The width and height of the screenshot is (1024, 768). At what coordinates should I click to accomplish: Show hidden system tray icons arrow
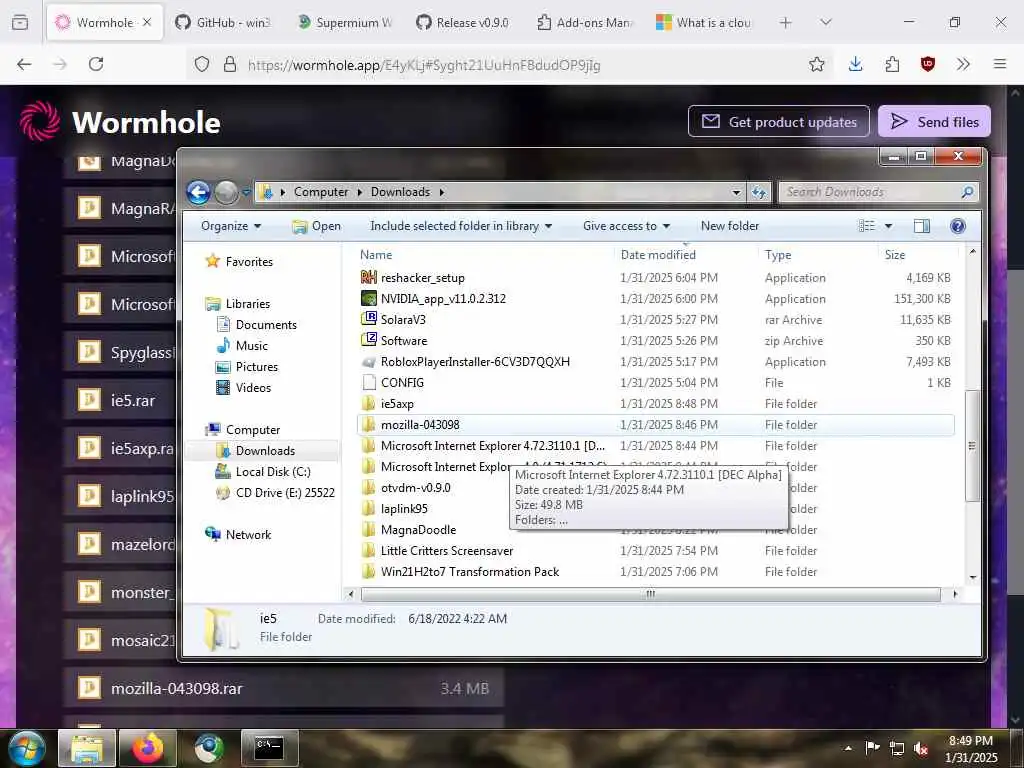(x=848, y=748)
